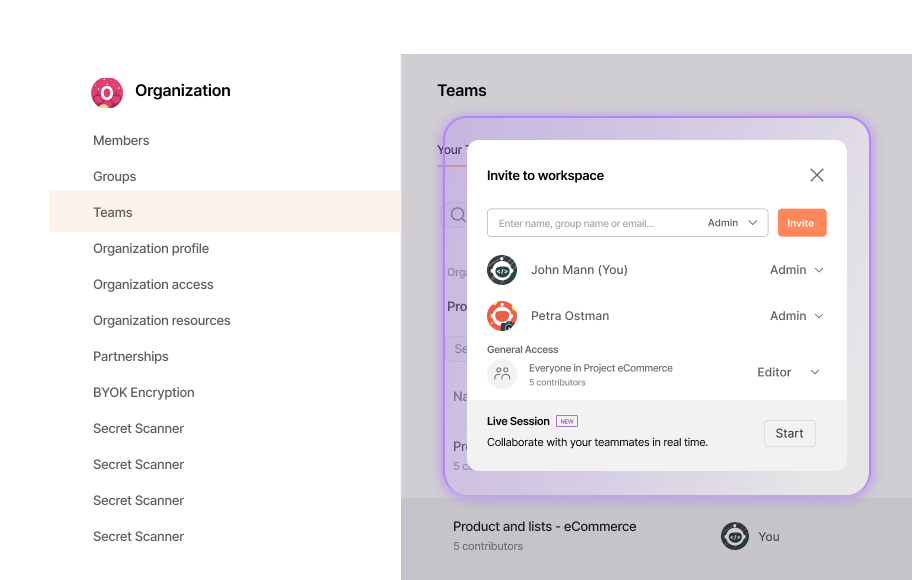912x580 pixels.
Task: Open BYOK Encryption settings
Action: [x=143, y=392]
